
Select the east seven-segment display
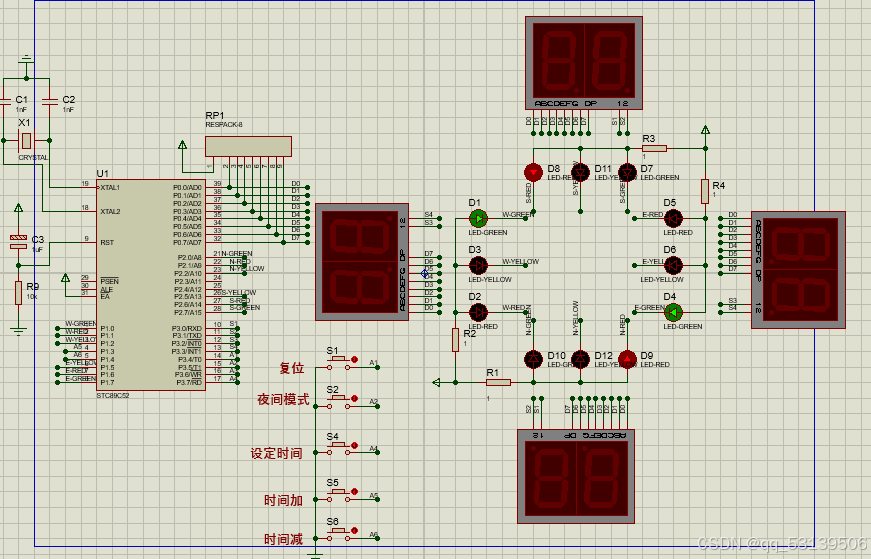click(798, 270)
